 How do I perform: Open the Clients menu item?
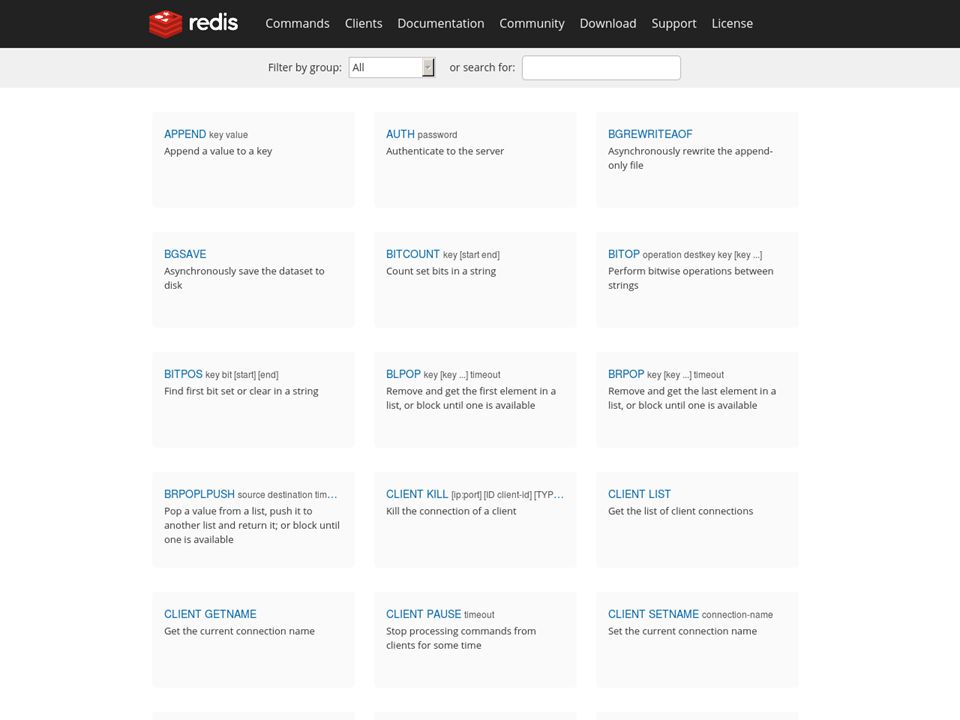(363, 23)
